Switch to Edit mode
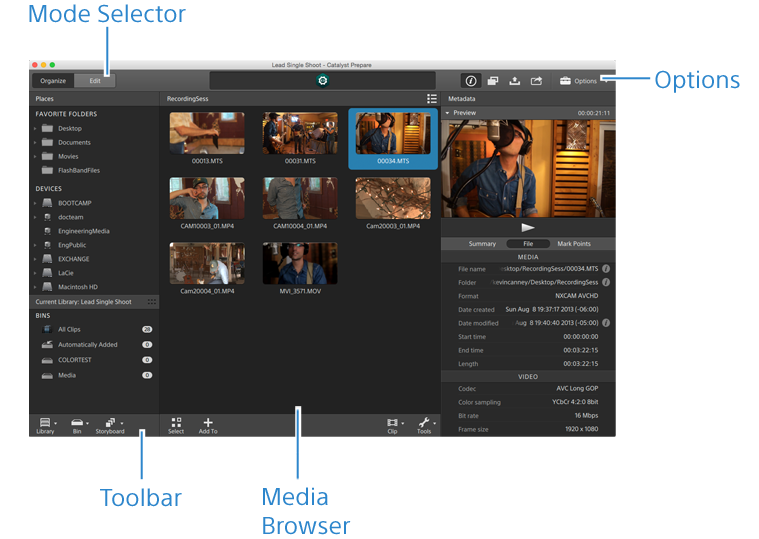This screenshot has height=539, width=759. point(95,80)
